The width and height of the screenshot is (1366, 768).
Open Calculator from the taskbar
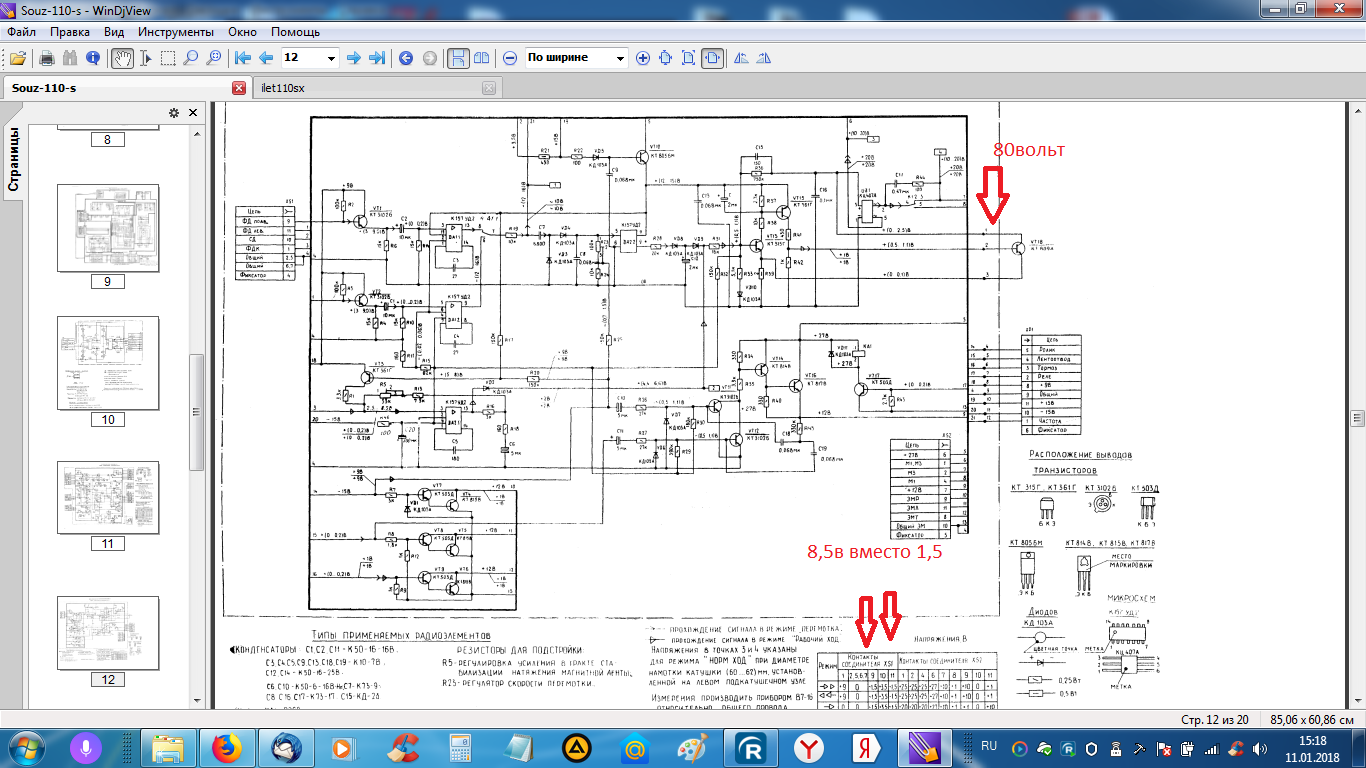tap(461, 748)
